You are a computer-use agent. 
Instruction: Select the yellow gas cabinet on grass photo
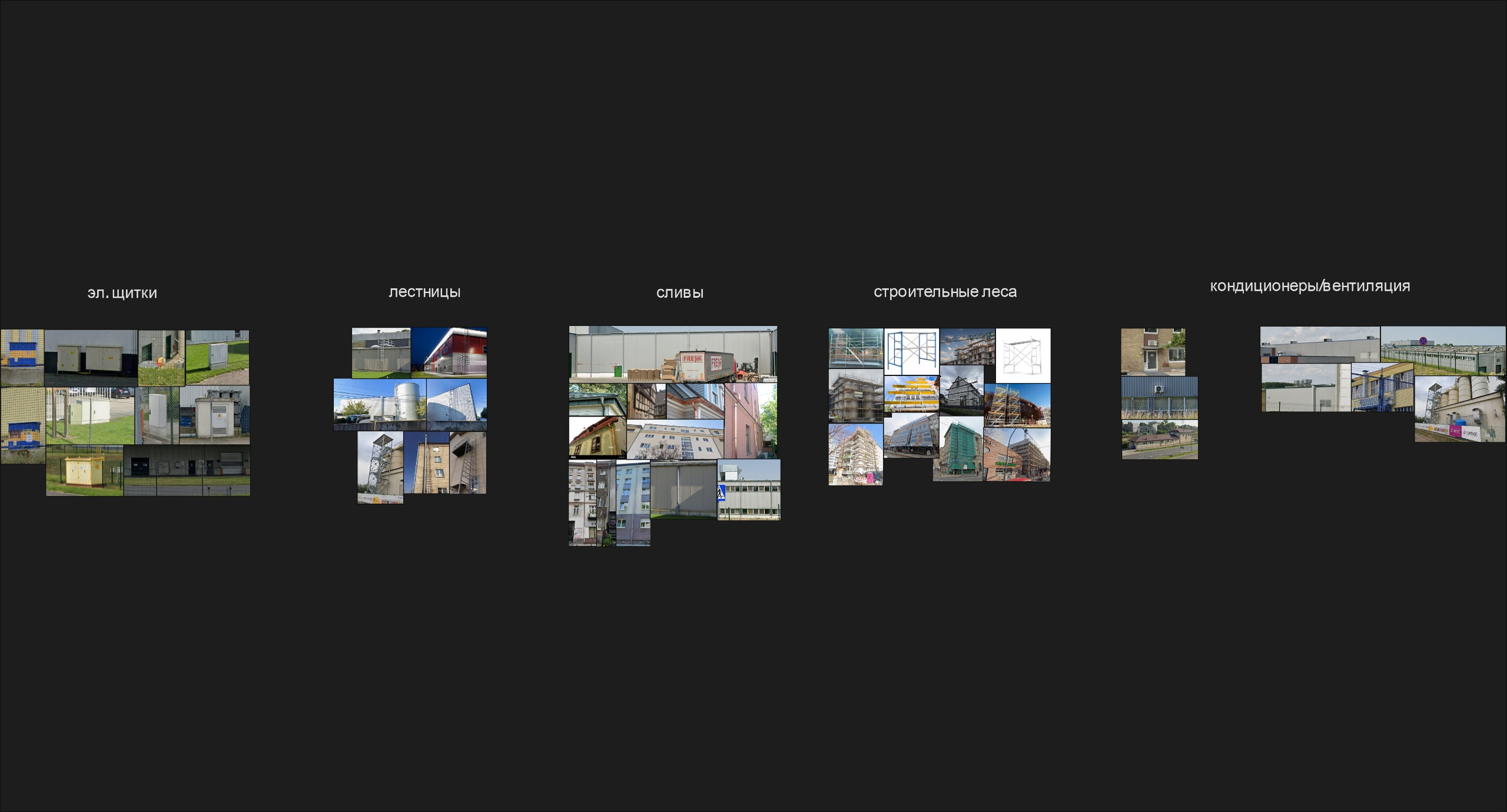coord(84,471)
